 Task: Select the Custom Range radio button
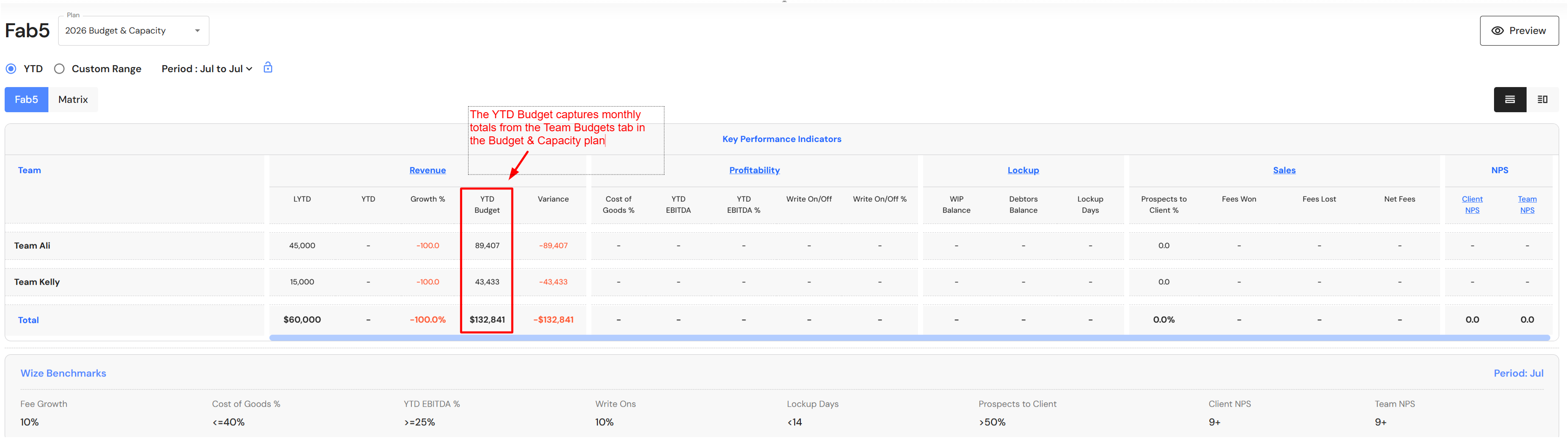pyautogui.click(x=59, y=69)
